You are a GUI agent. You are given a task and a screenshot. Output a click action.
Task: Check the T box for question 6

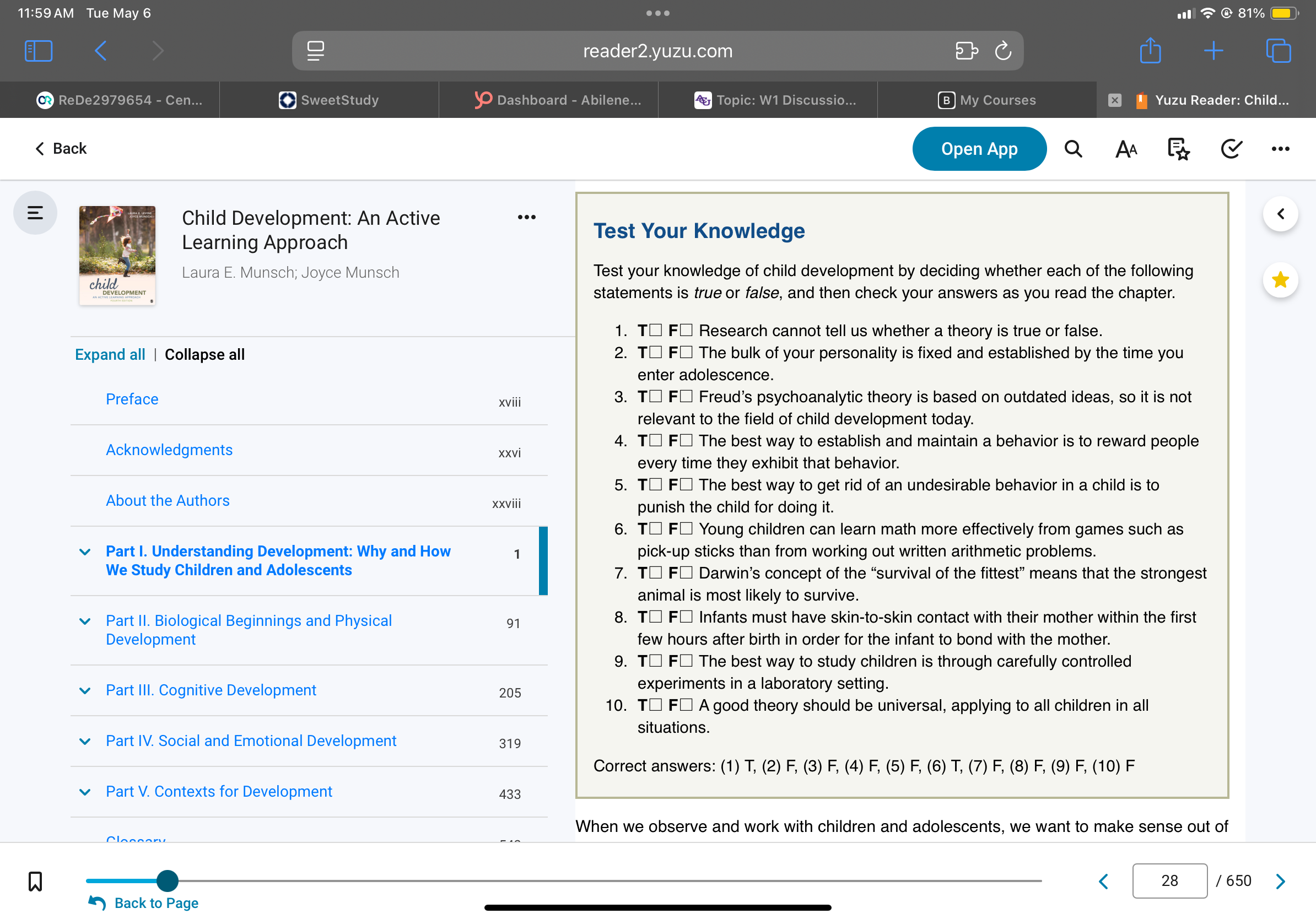coord(656,528)
